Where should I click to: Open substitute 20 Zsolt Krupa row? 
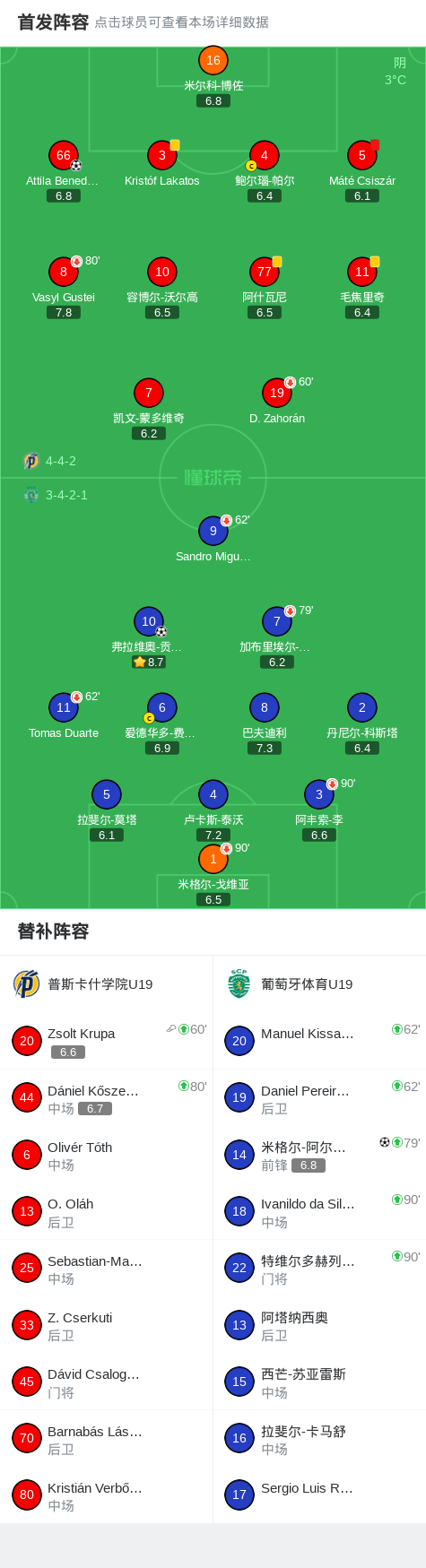tap(107, 1041)
